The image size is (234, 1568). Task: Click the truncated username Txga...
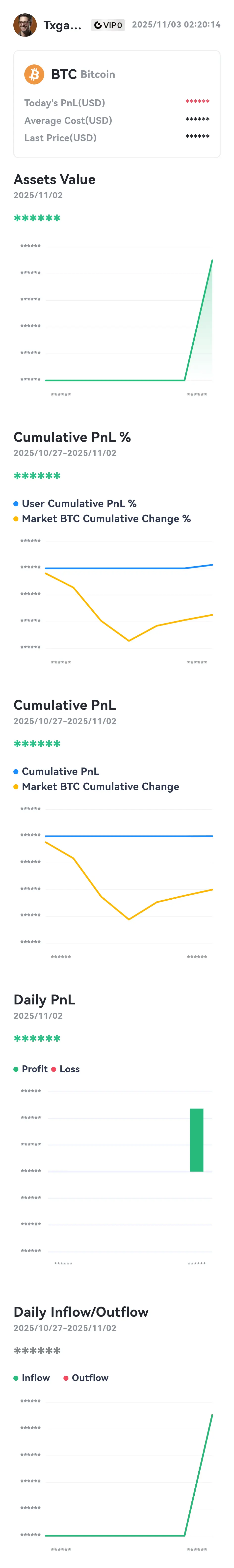[x=62, y=26]
